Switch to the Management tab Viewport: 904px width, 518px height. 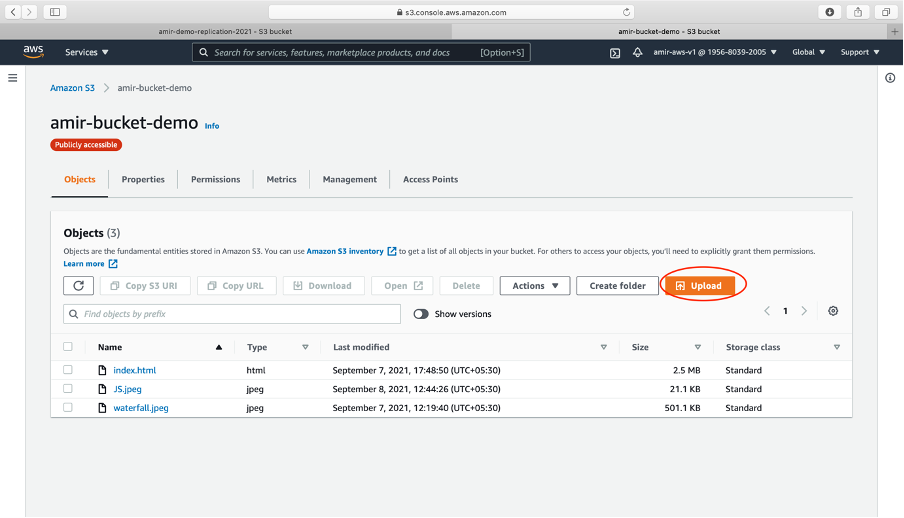[x=349, y=179]
